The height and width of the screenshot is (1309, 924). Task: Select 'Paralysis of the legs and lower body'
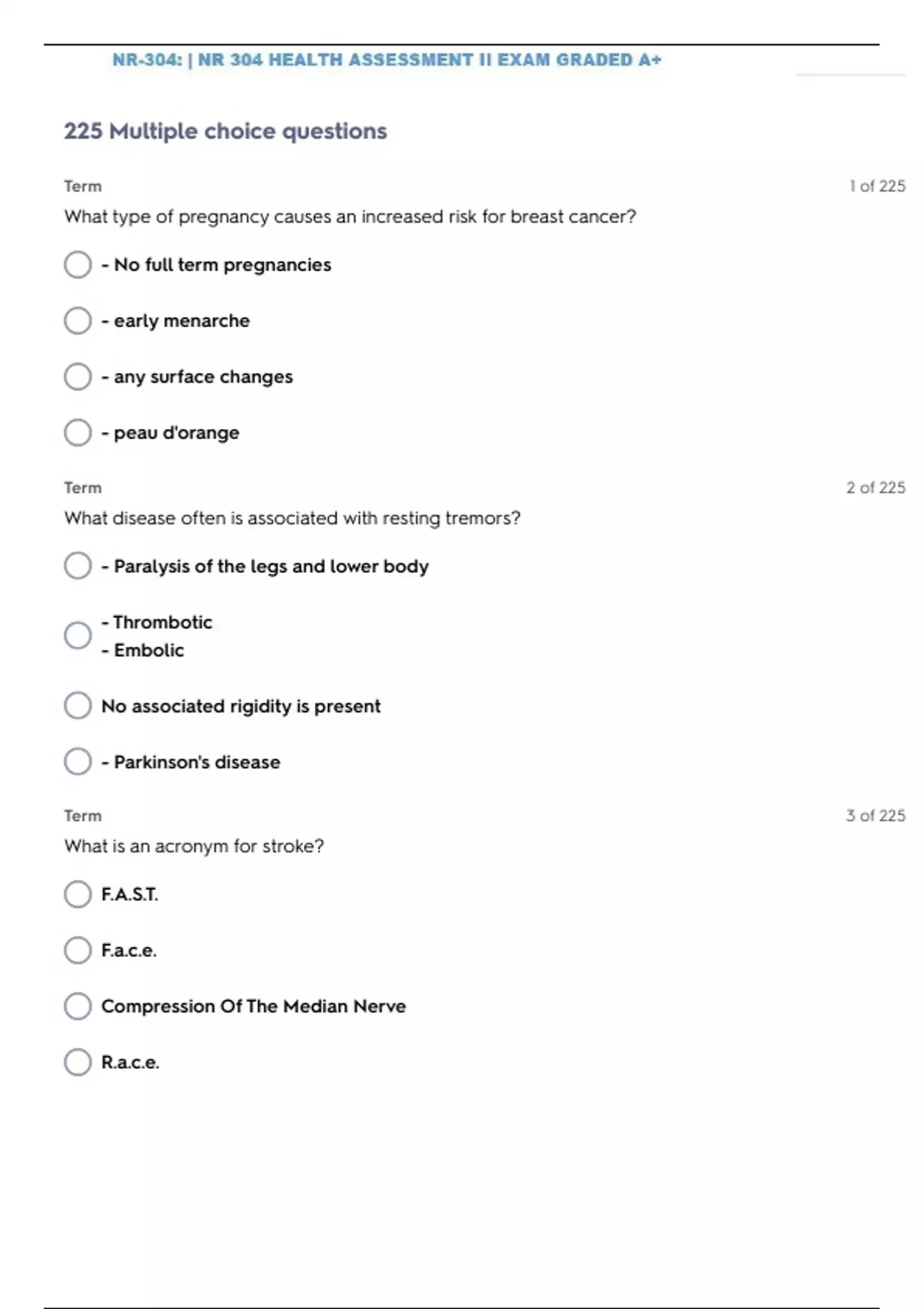78,566
